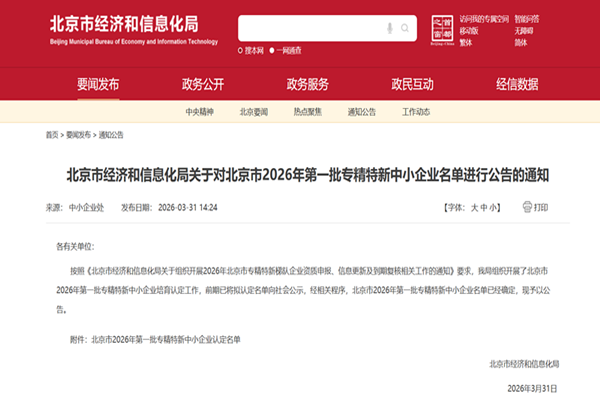Open the 智能问答 link
600x400 pixels.
[527, 19]
